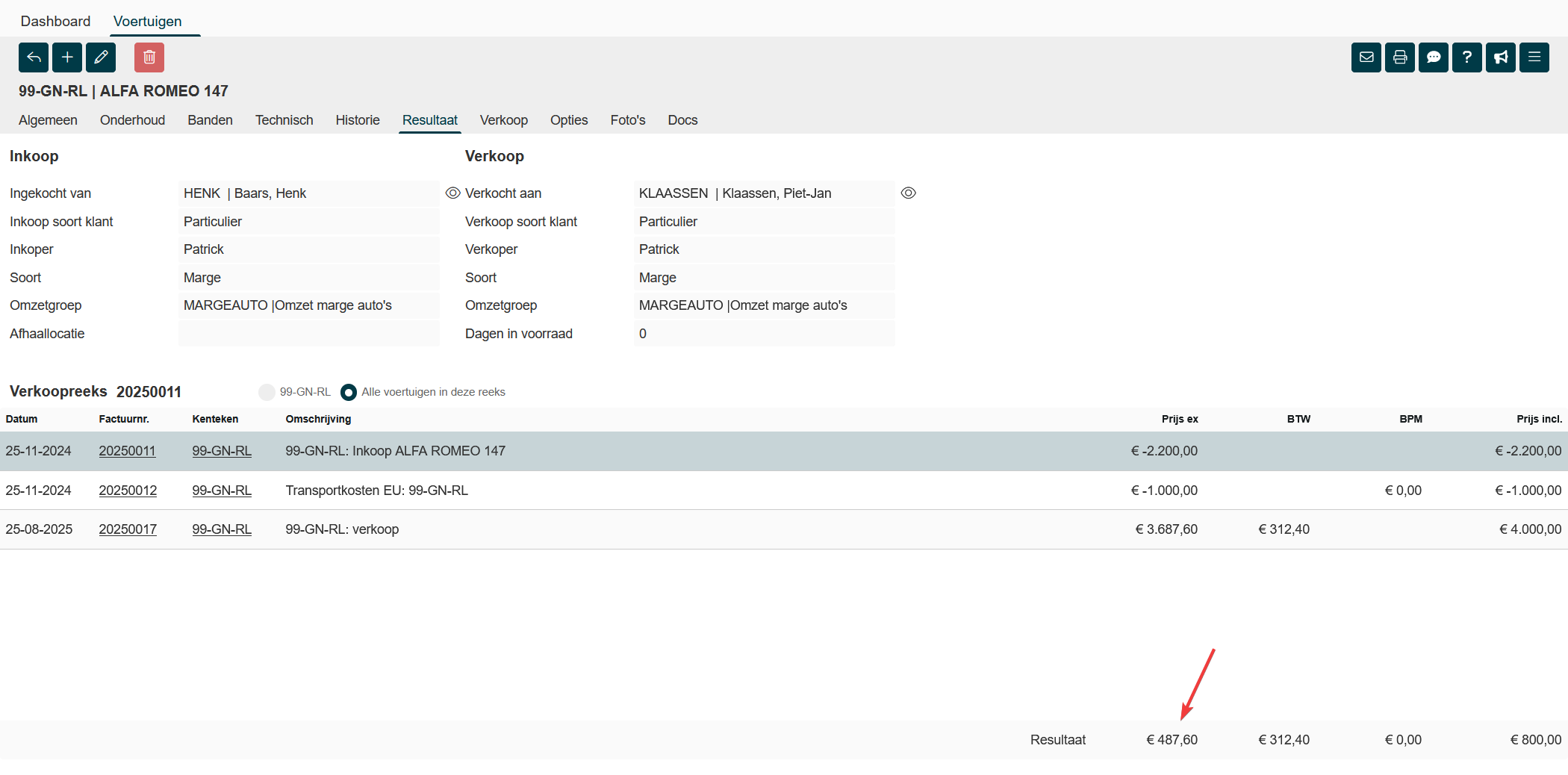Viewport: 1568px width, 775px height.
Task: Go to the Dashboard tab
Action: tap(55, 21)
